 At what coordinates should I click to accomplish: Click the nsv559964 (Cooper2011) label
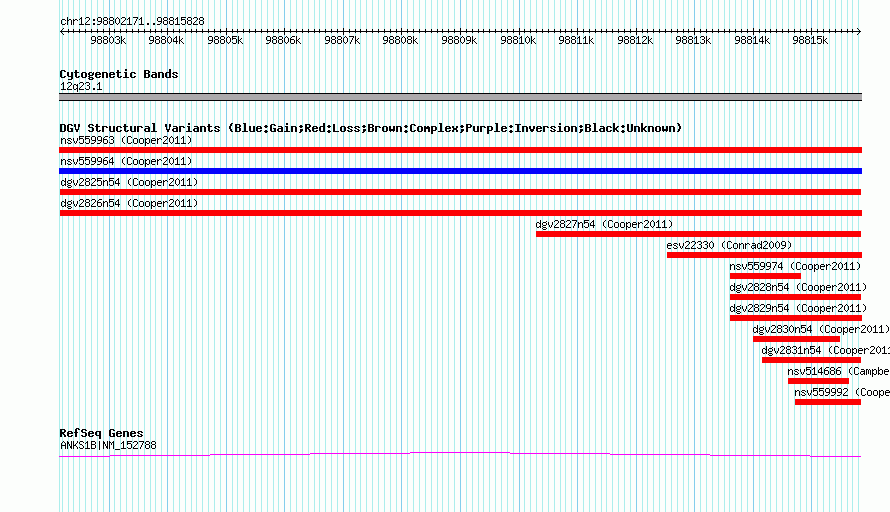click(x=126, y=161)
